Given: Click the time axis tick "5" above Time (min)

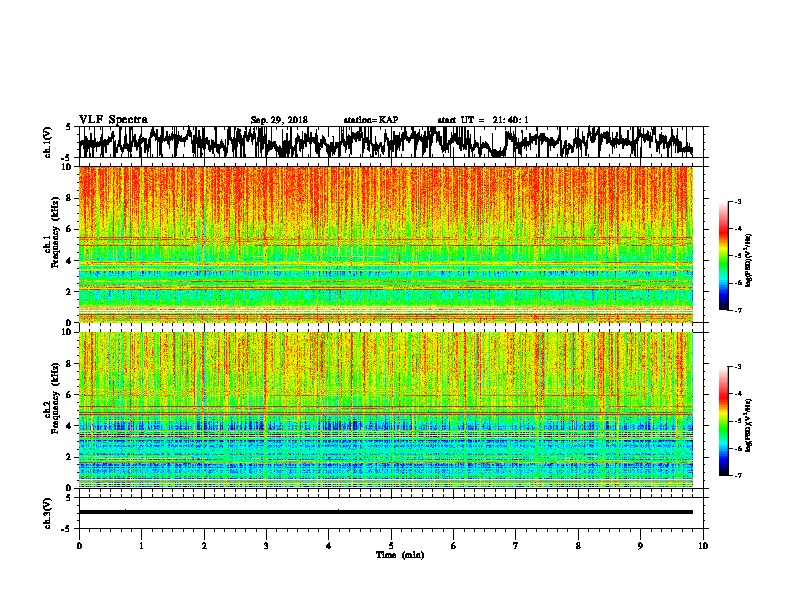Looking at the screenshot, I should 391,546.
